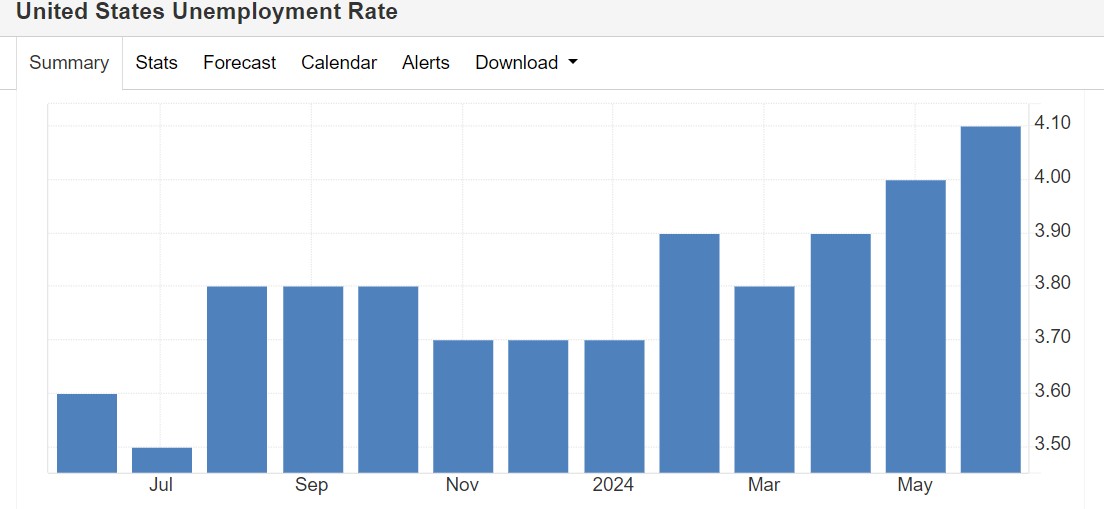Viewport: 1104px width, 509px height.
Task: Click the bar above the Nov label
Action: 463,406
